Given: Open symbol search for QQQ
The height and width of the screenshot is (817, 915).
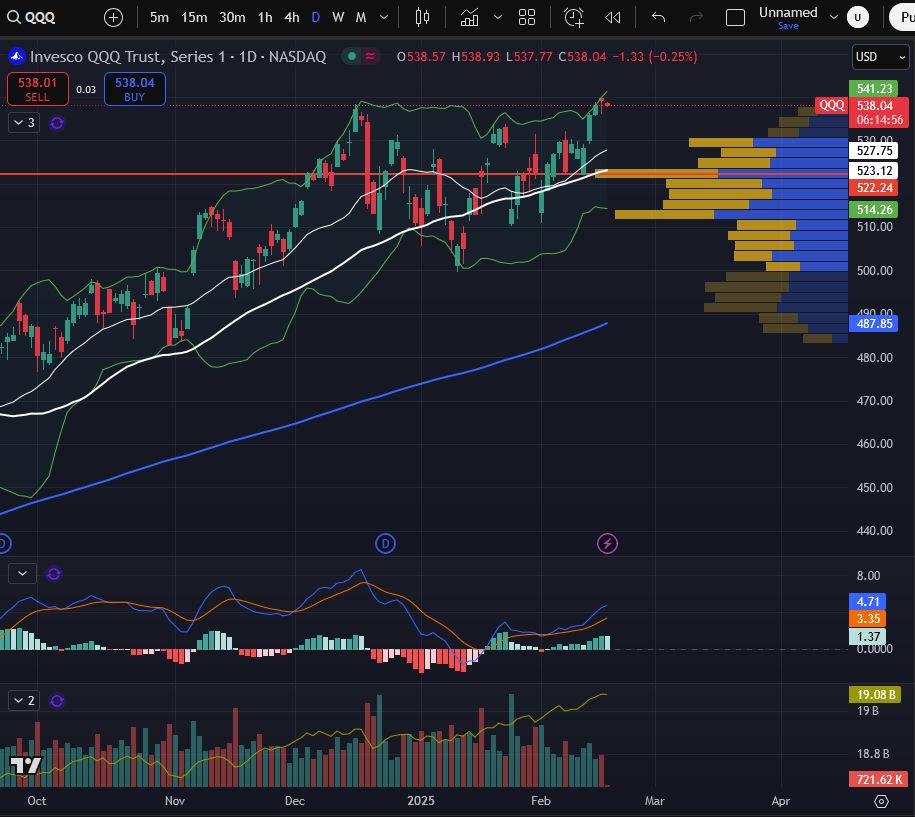Looking at the screenshot, I should coord(32,18).
